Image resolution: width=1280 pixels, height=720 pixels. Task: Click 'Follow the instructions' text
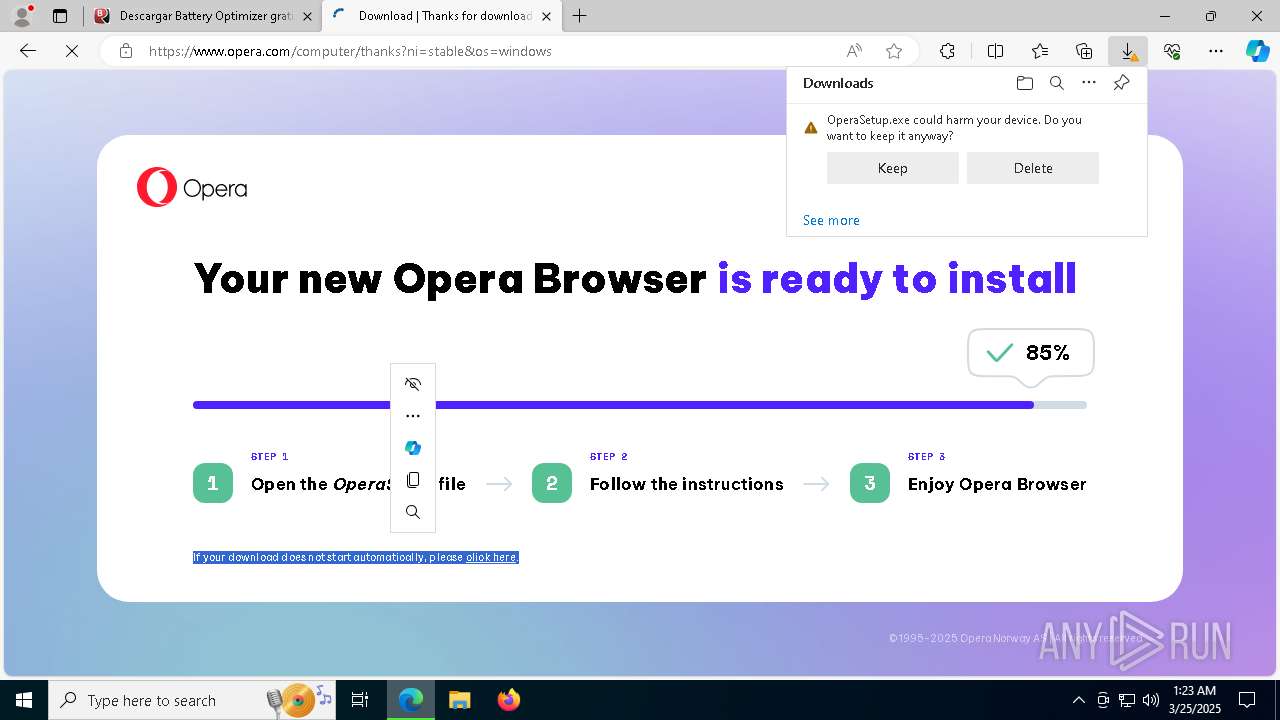(687, 484)
